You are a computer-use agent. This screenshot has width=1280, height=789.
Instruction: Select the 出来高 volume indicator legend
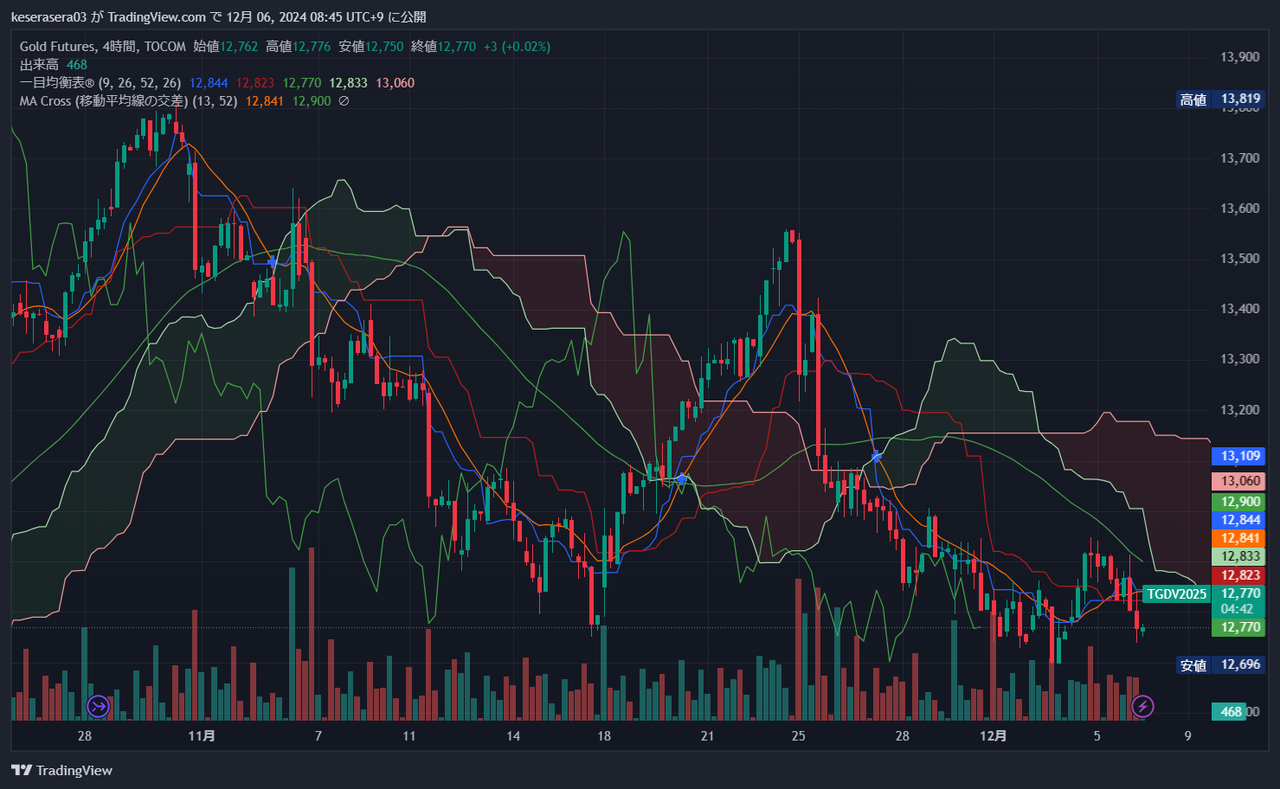(53, 64)
